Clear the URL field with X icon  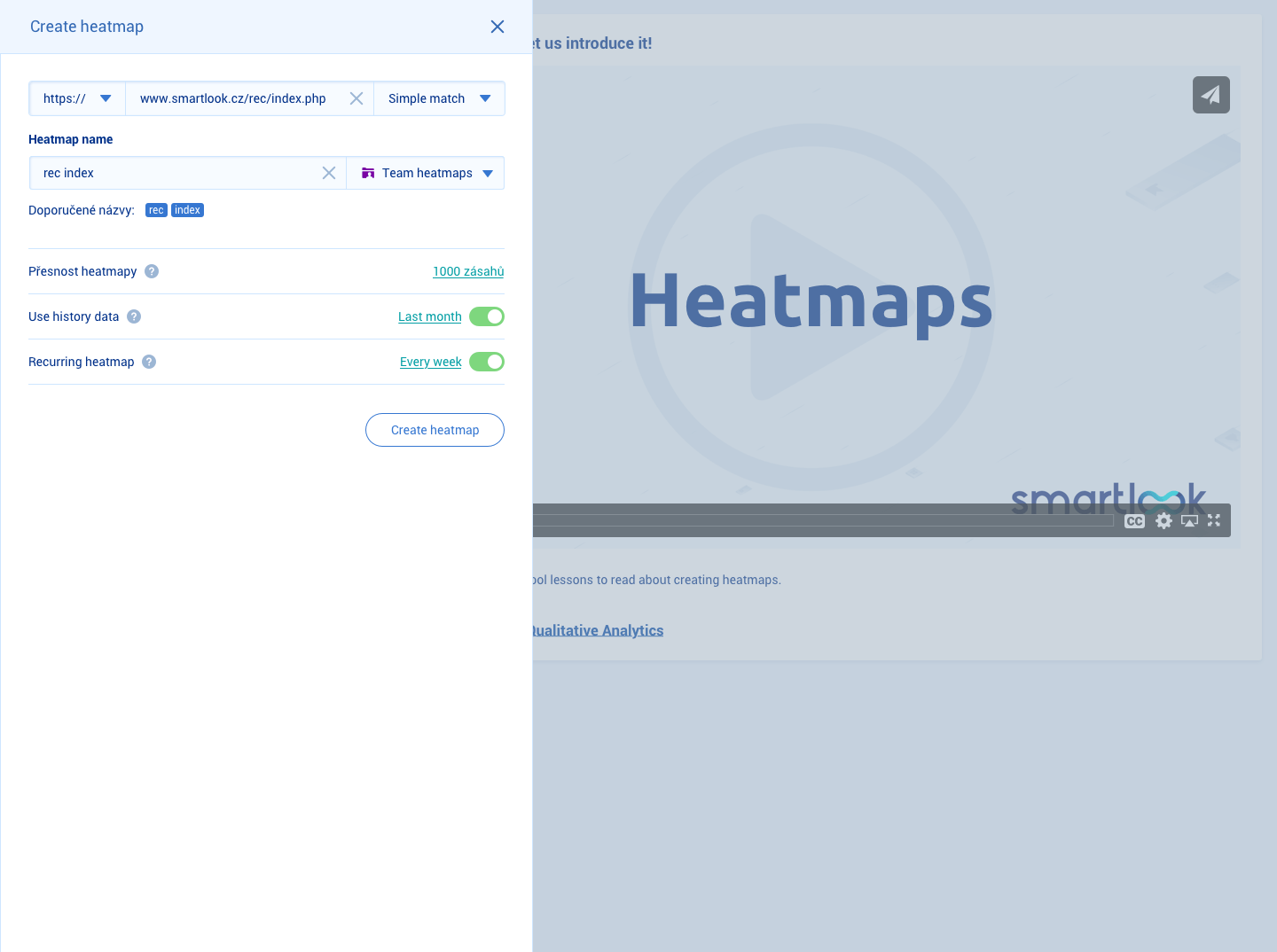point(356,98)
